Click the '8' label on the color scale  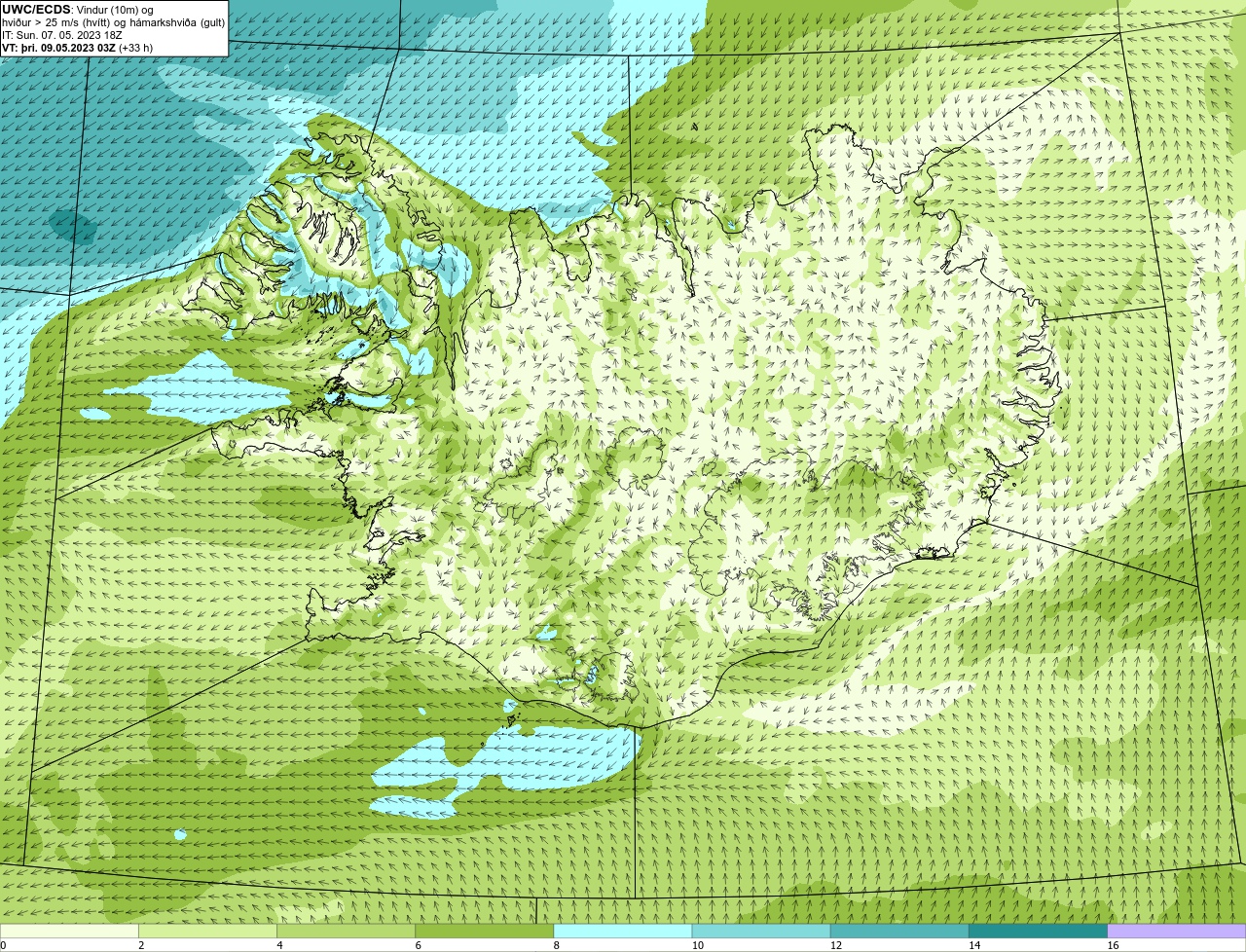coord(556,945)
